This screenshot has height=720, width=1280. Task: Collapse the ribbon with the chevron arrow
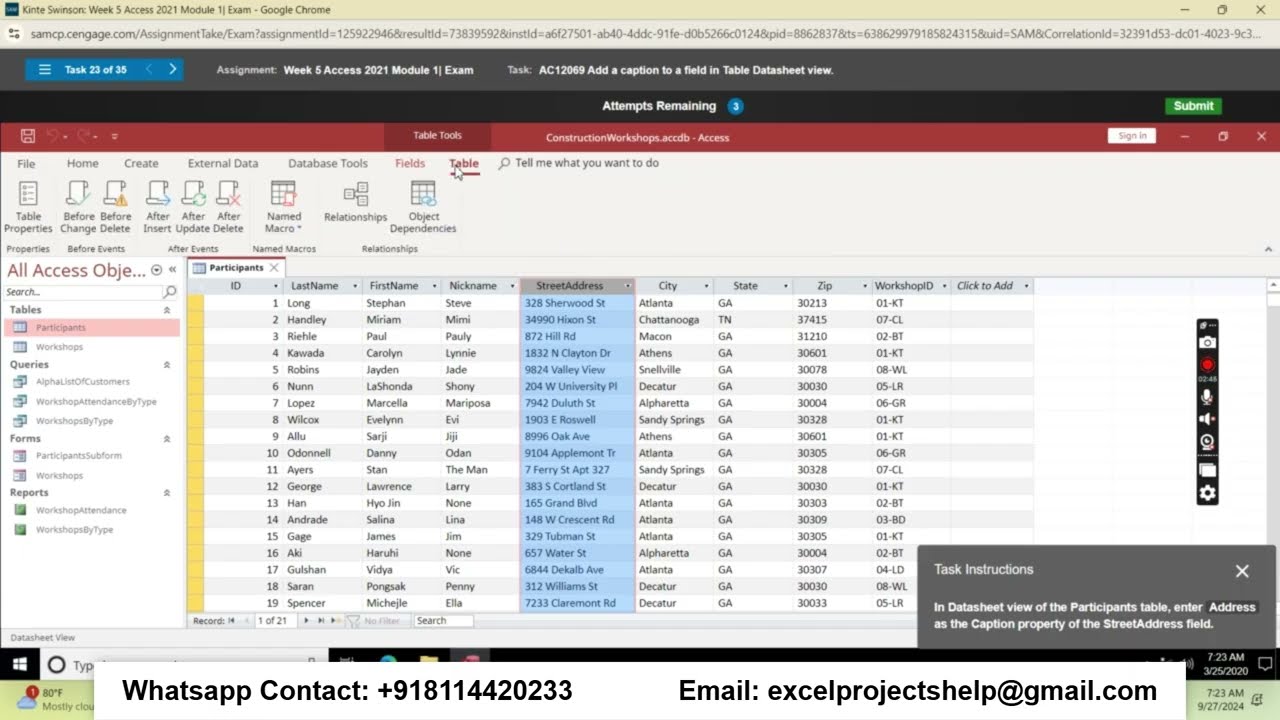1269,249
